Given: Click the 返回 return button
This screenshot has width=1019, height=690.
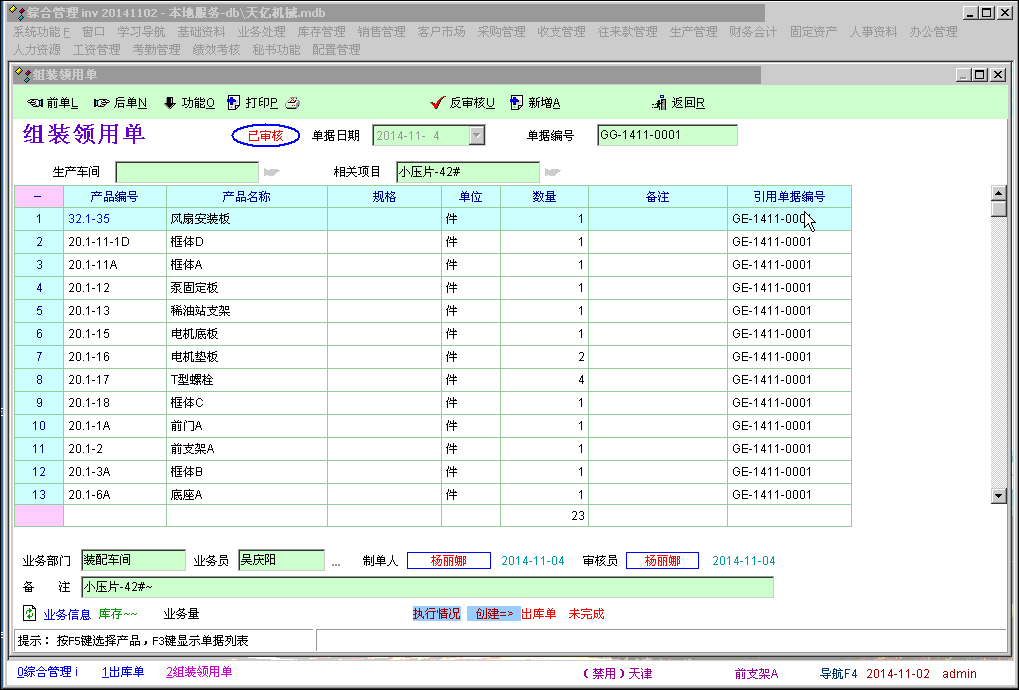Looking at the screenshot, I should pyautogui.click(x=679, y=103).
